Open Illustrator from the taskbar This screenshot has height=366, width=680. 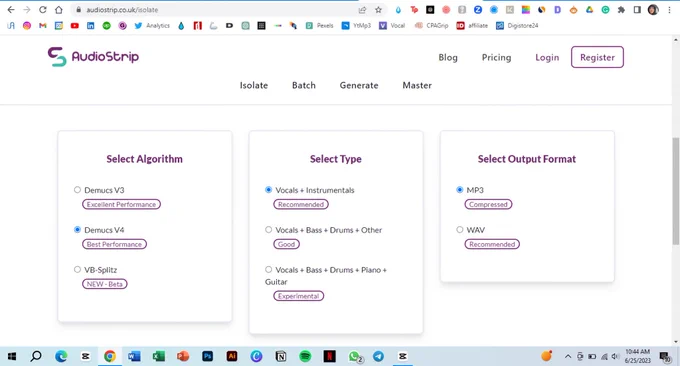tap(232, 356)
